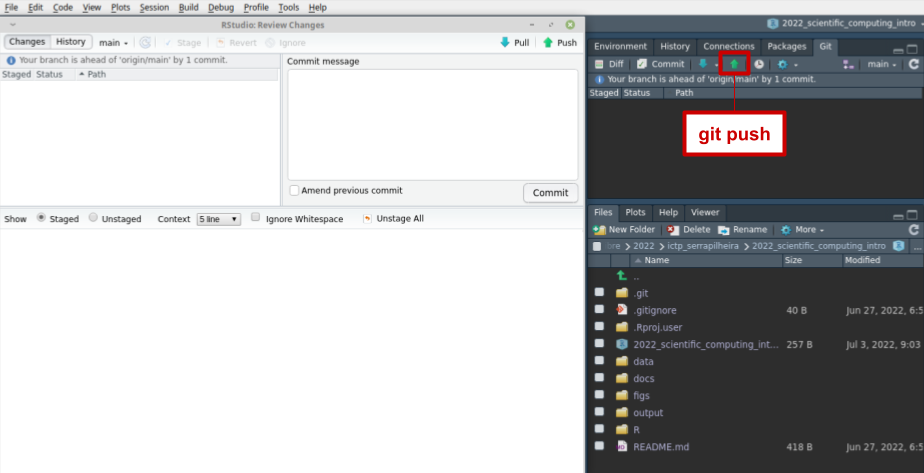Open the Context lines dropdown

point(218,219)
